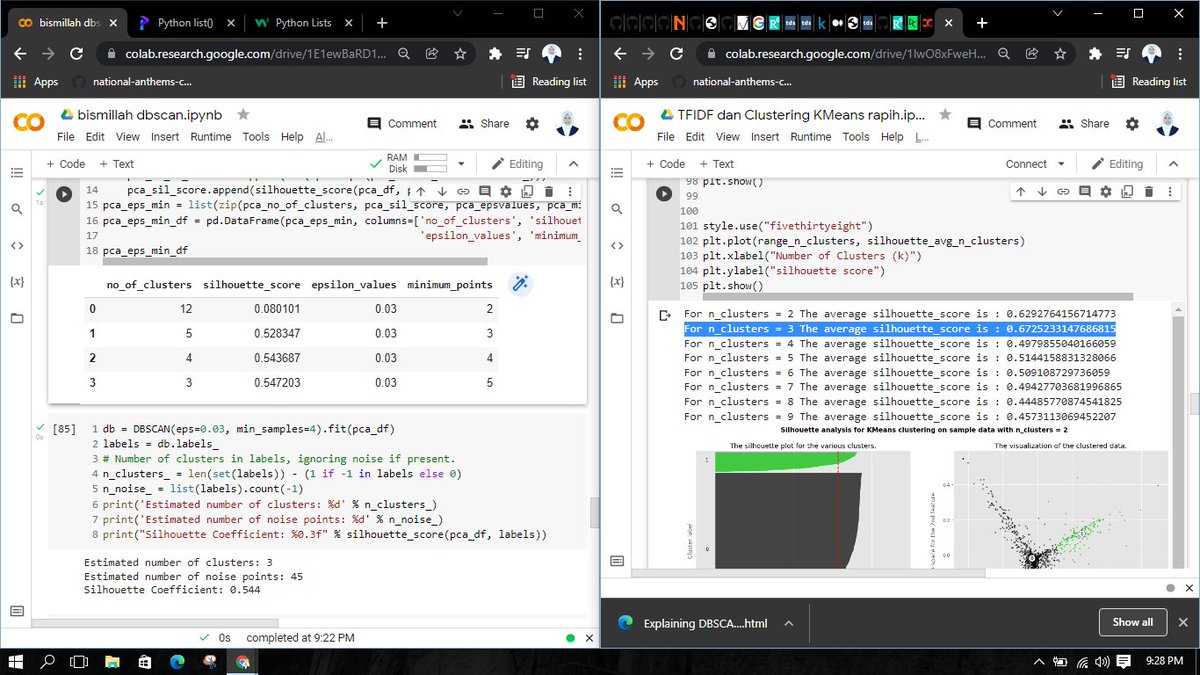Open the Connect dropdown in the right notebook

(x=1032, y=163)
